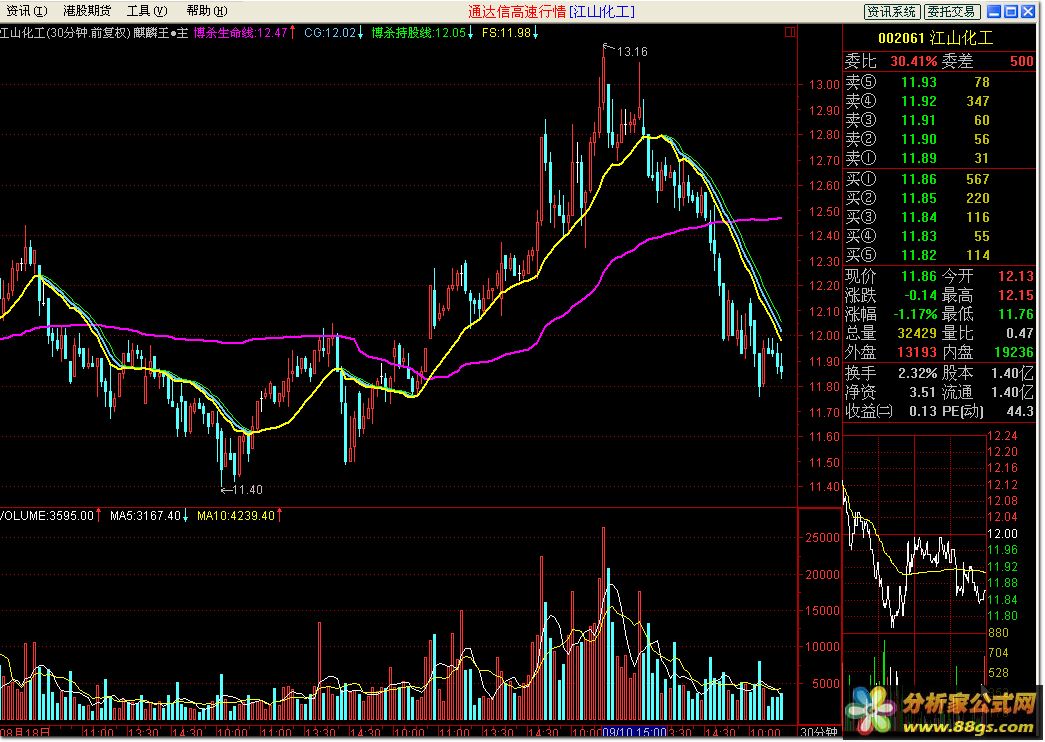Click the 最低 11.76 field

(x=987, y=314)
